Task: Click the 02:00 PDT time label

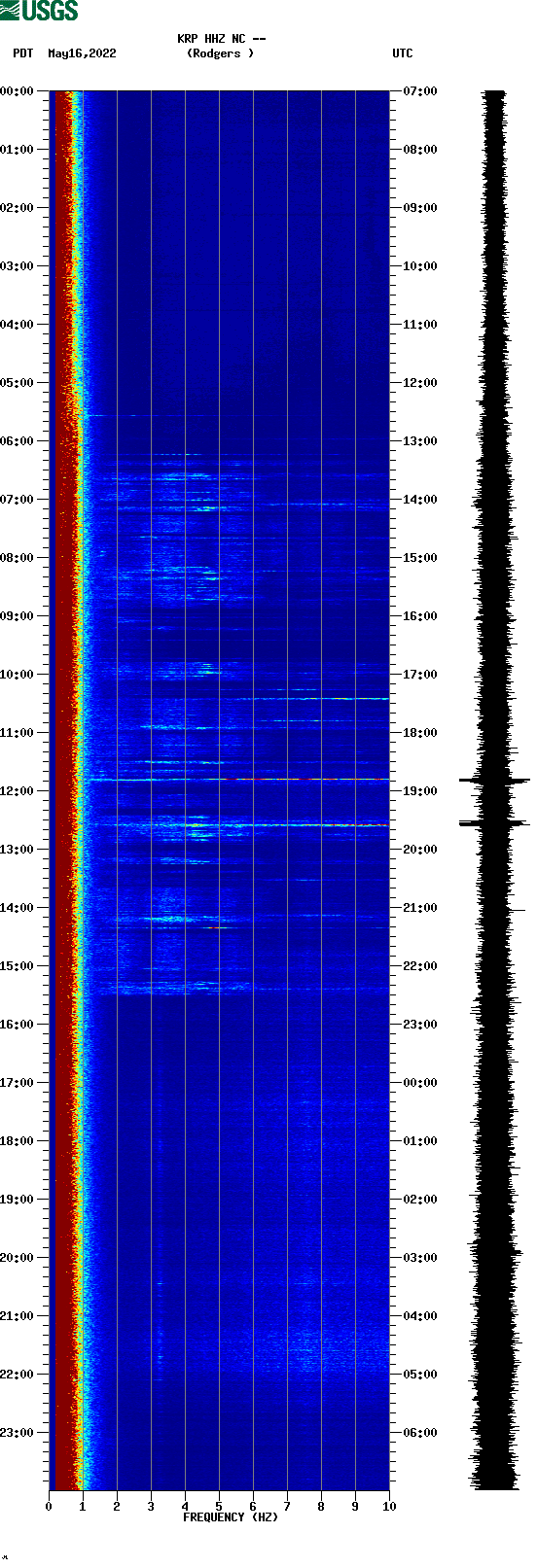Action: (18, 208)
